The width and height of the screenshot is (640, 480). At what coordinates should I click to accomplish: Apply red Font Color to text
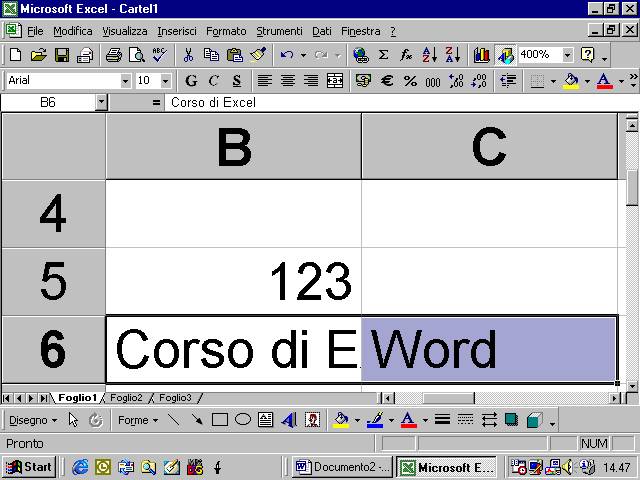(x=604, y=80)
